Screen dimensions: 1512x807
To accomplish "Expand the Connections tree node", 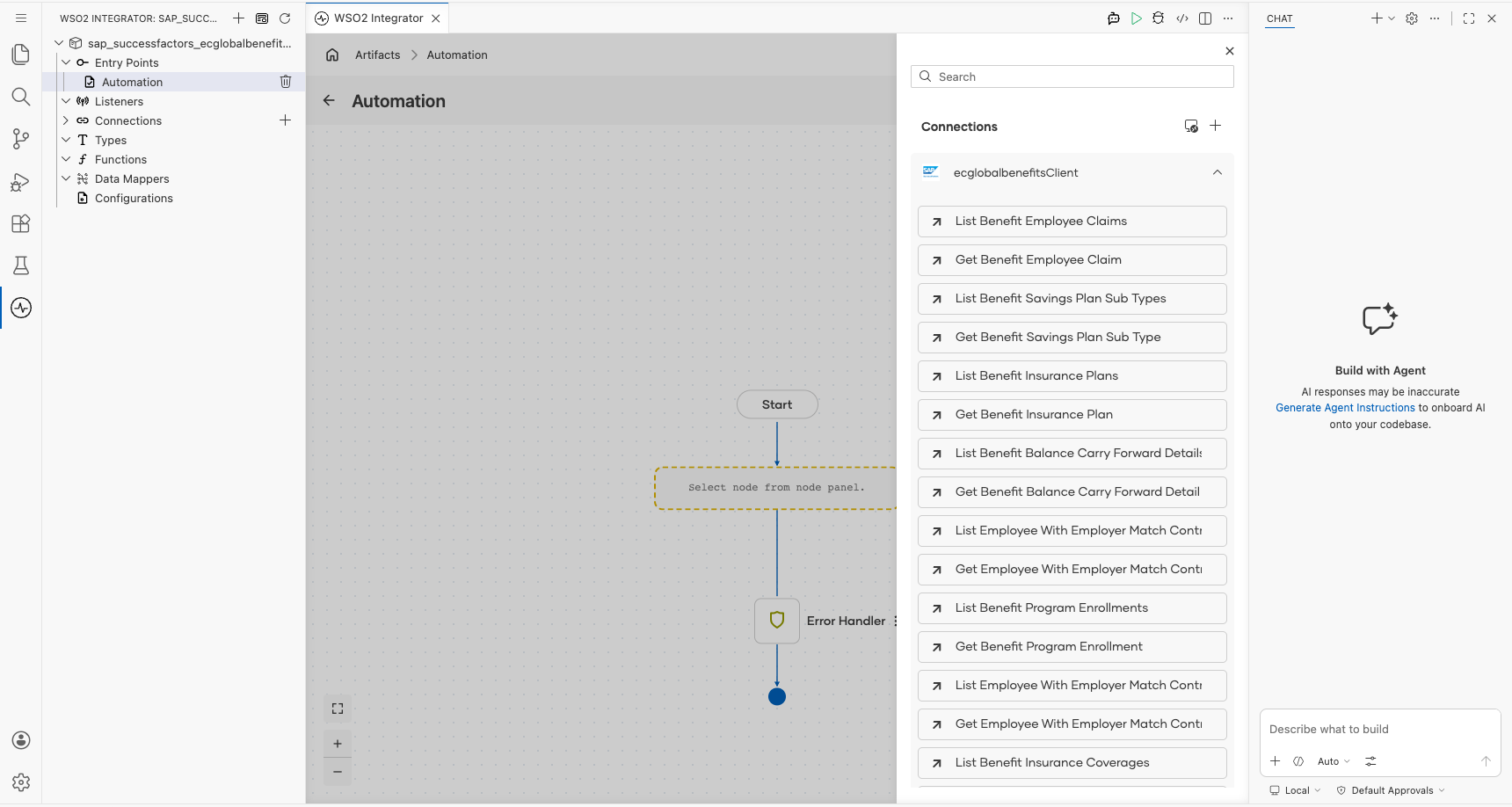I will (66, 120).
